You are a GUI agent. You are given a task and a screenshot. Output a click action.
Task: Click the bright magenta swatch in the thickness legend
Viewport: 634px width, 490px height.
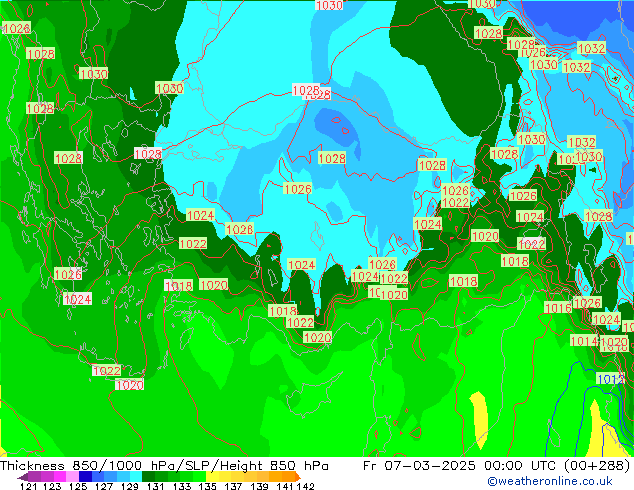pos(60,477)
